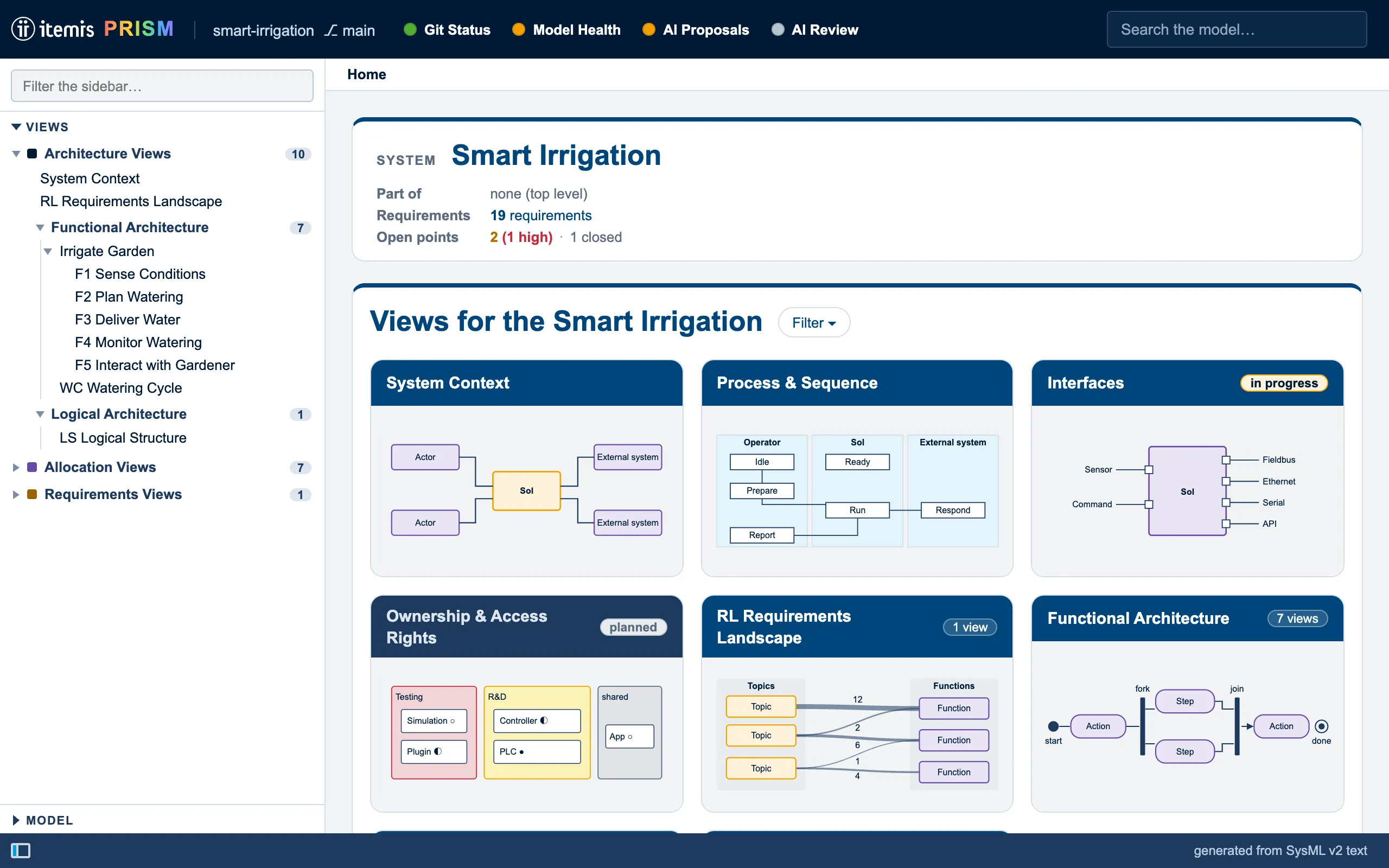Screen dimensions: 1389x868
Task: Expand the MODEL section
Action: pyautogui.click(x=16, y=820)
